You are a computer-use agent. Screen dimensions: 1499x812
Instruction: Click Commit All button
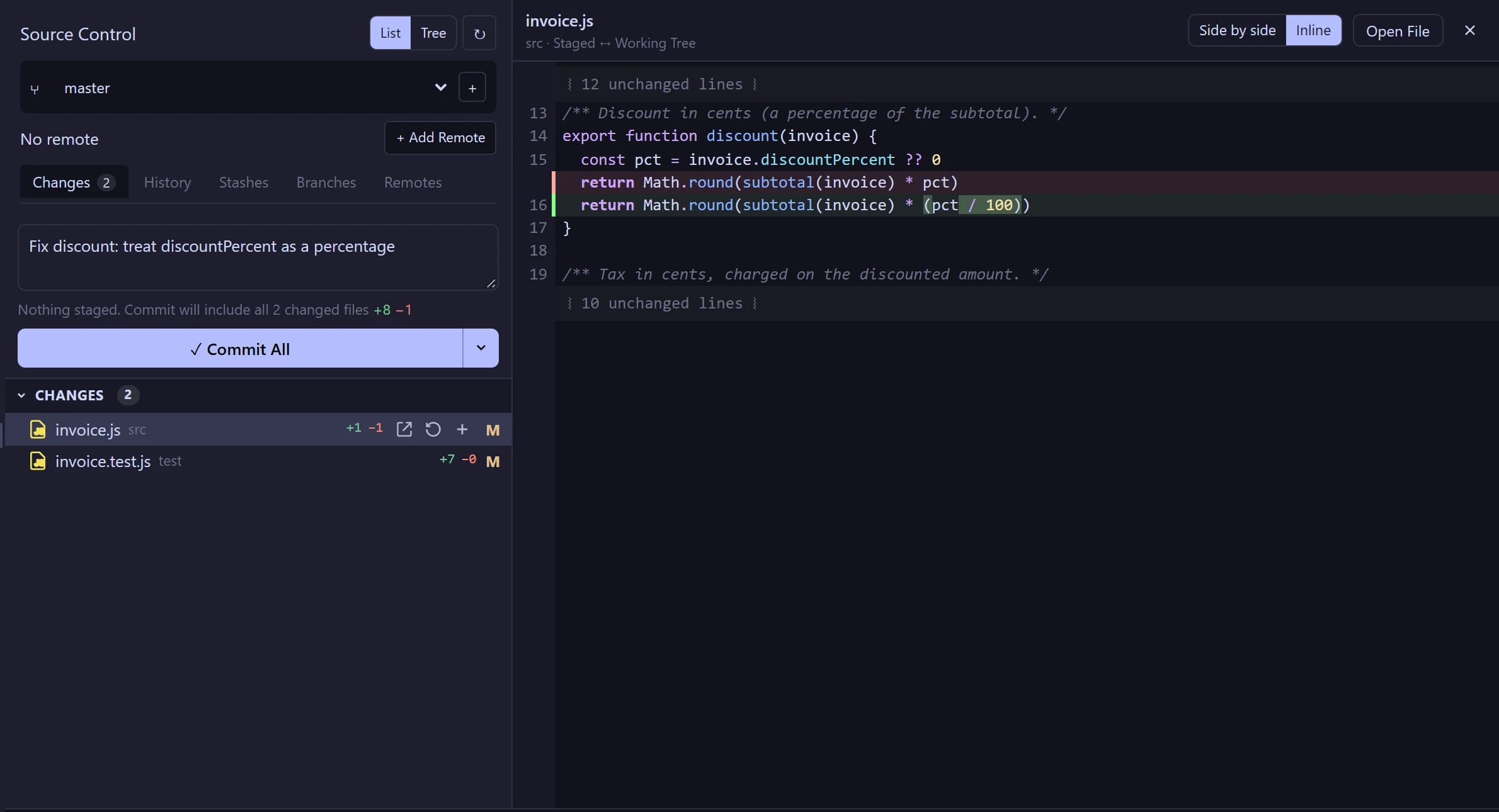[x=240, y=348]
